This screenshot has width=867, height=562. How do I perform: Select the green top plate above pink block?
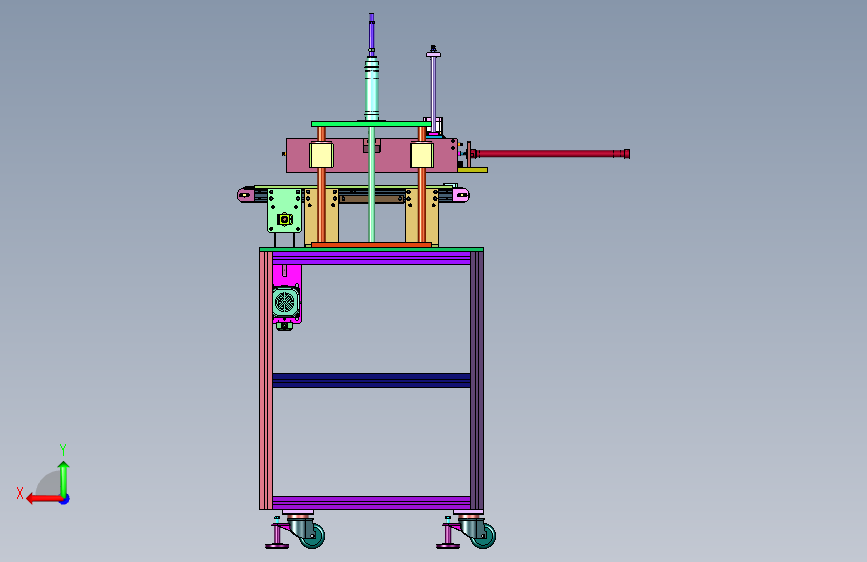(370, 124)
